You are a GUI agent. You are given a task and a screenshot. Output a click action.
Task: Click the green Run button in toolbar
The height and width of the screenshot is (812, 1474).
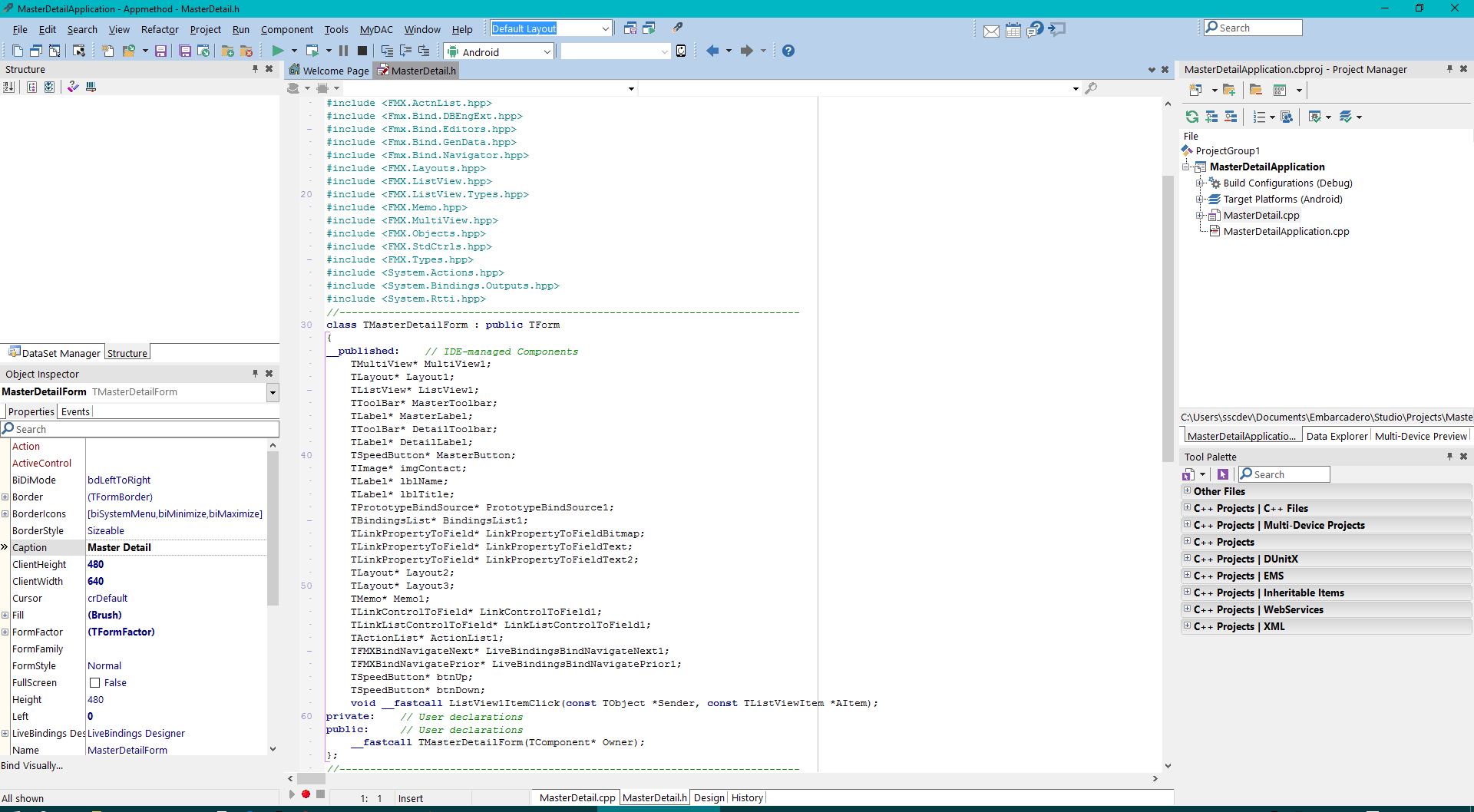[277, 51]
